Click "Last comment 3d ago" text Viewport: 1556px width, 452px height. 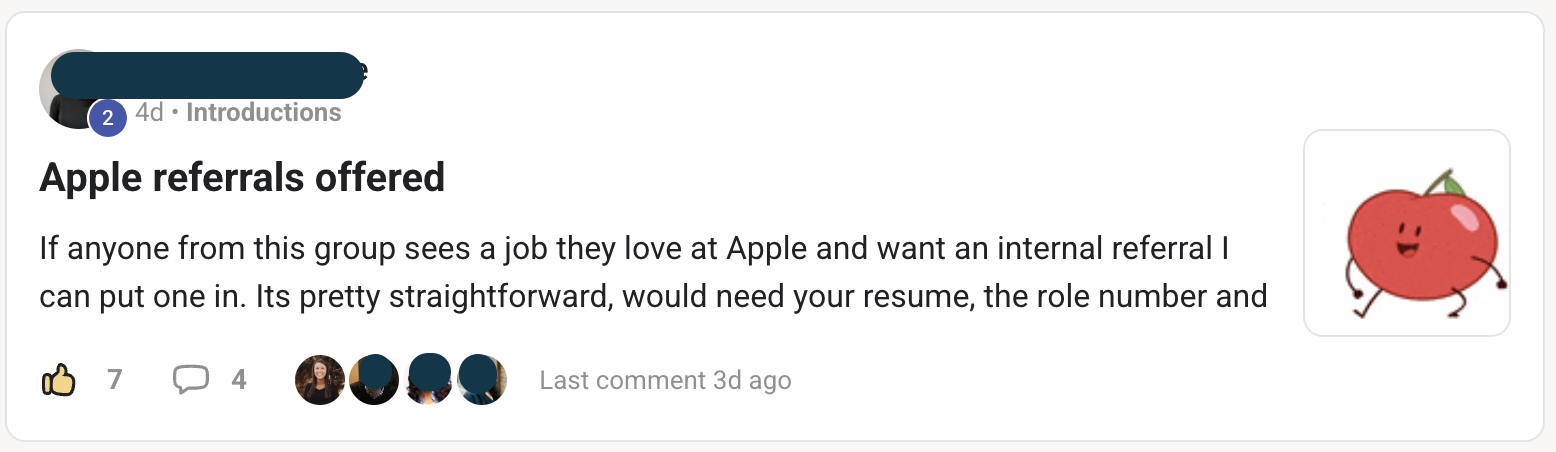665,381
